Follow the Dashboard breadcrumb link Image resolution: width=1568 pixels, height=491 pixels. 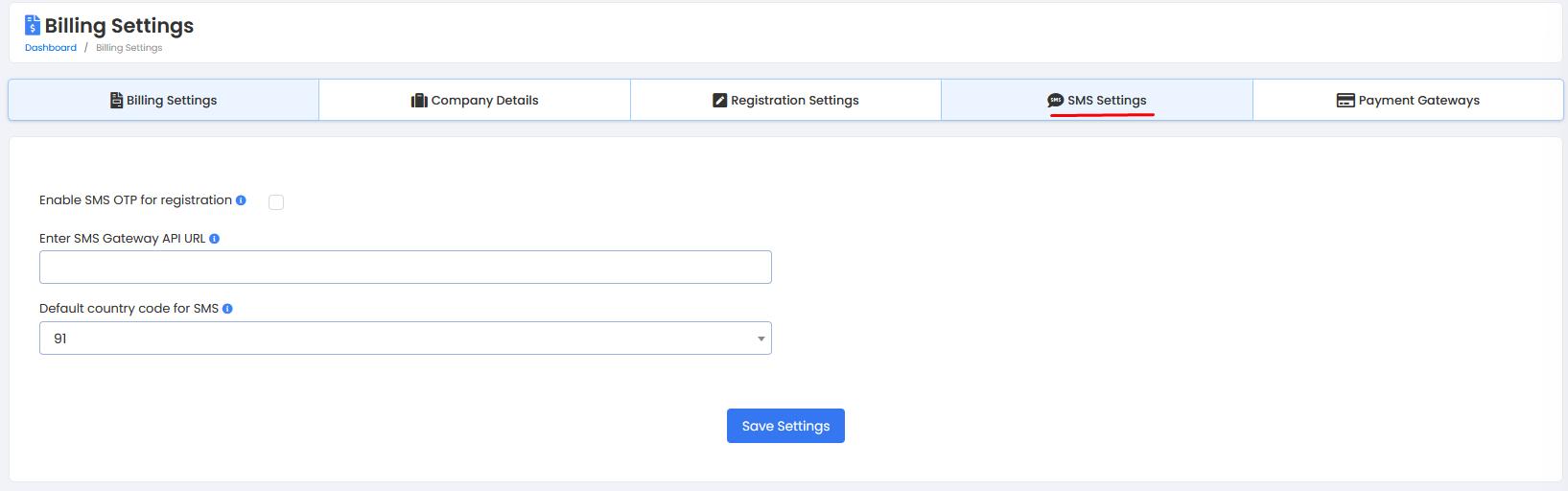coord(51,48)
